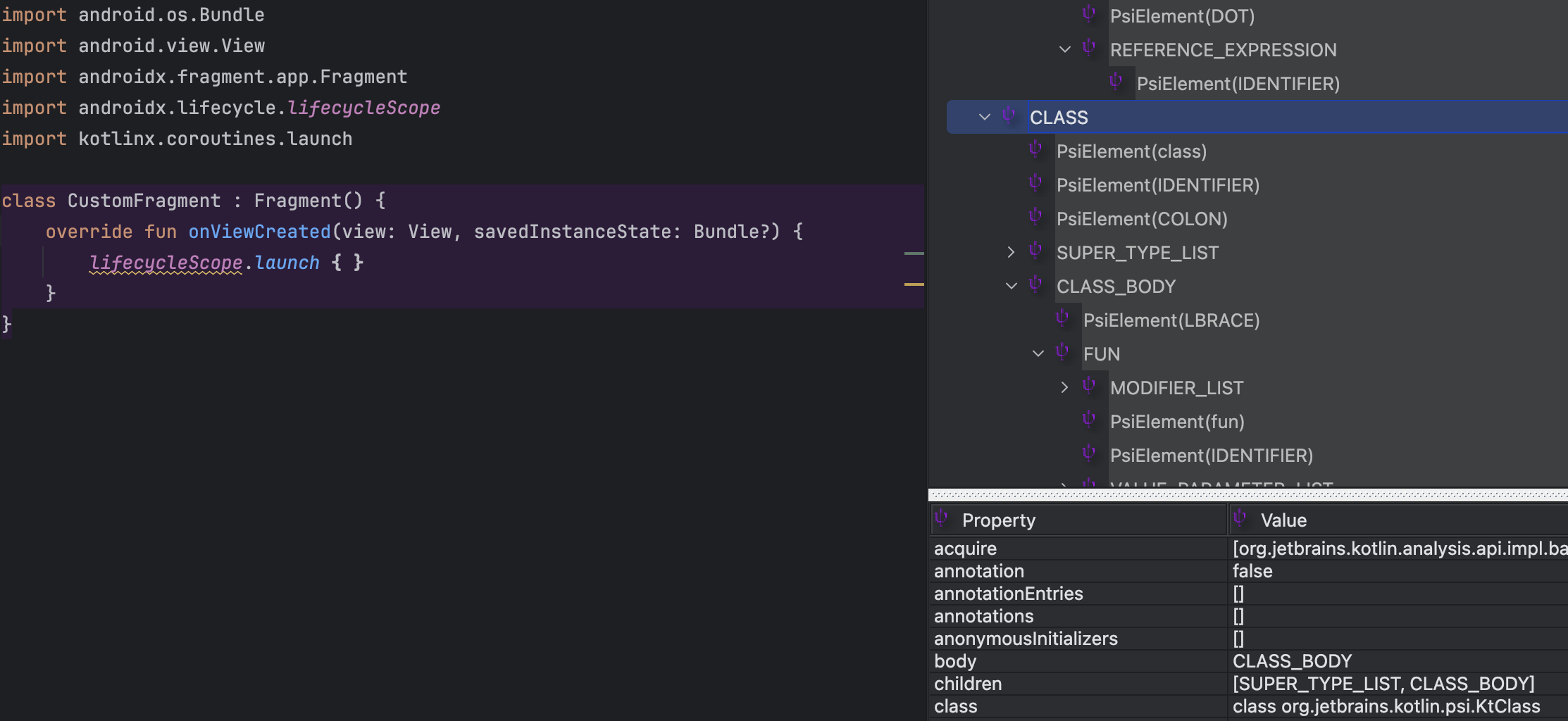The width and height of the screenshot is (1568, 721).
Task: Collapse the CLASS tree node
Action: pos(985,117)
